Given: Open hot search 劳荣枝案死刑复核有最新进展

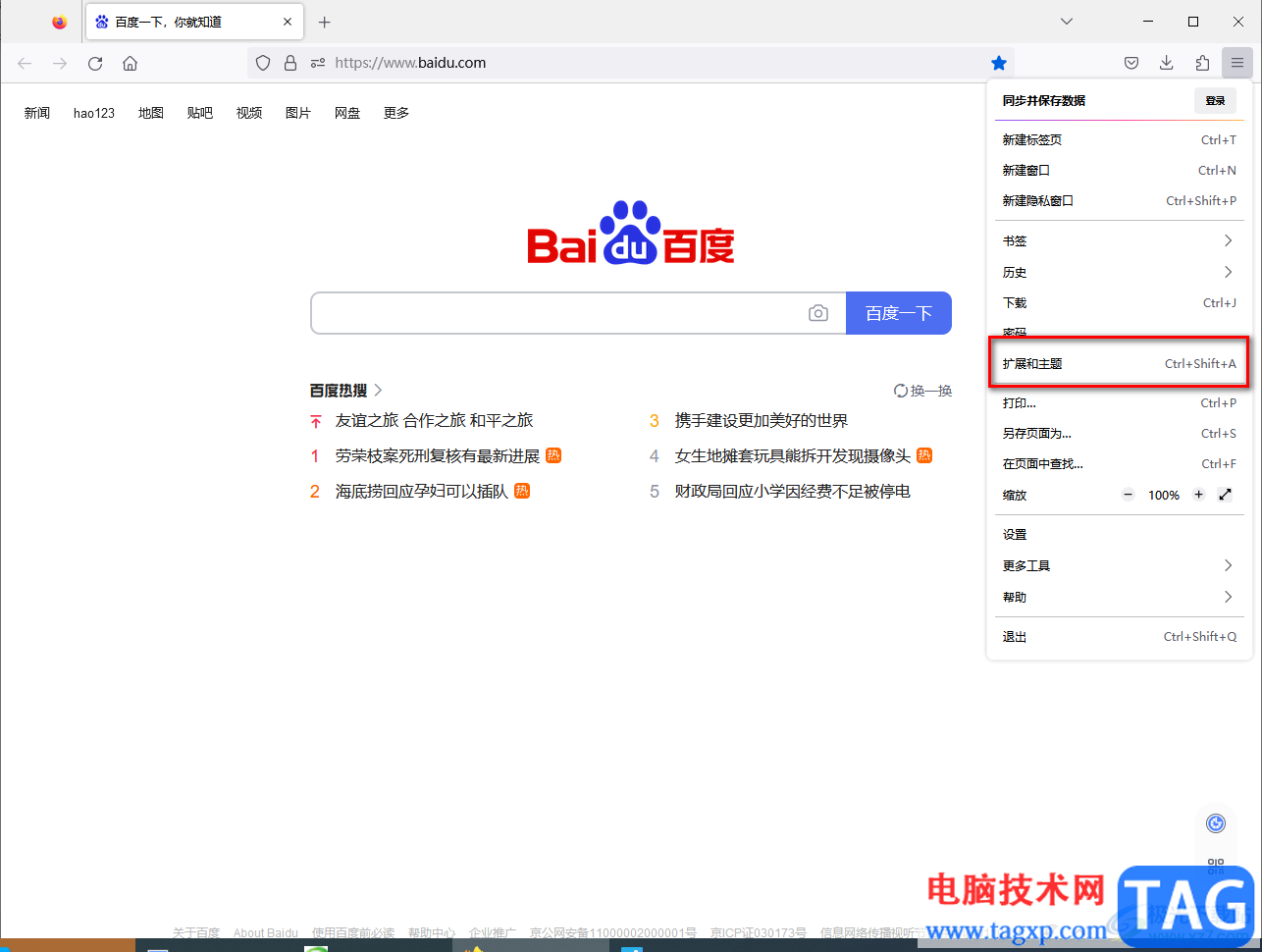Looking at the screenshot, I should (438, 455).
